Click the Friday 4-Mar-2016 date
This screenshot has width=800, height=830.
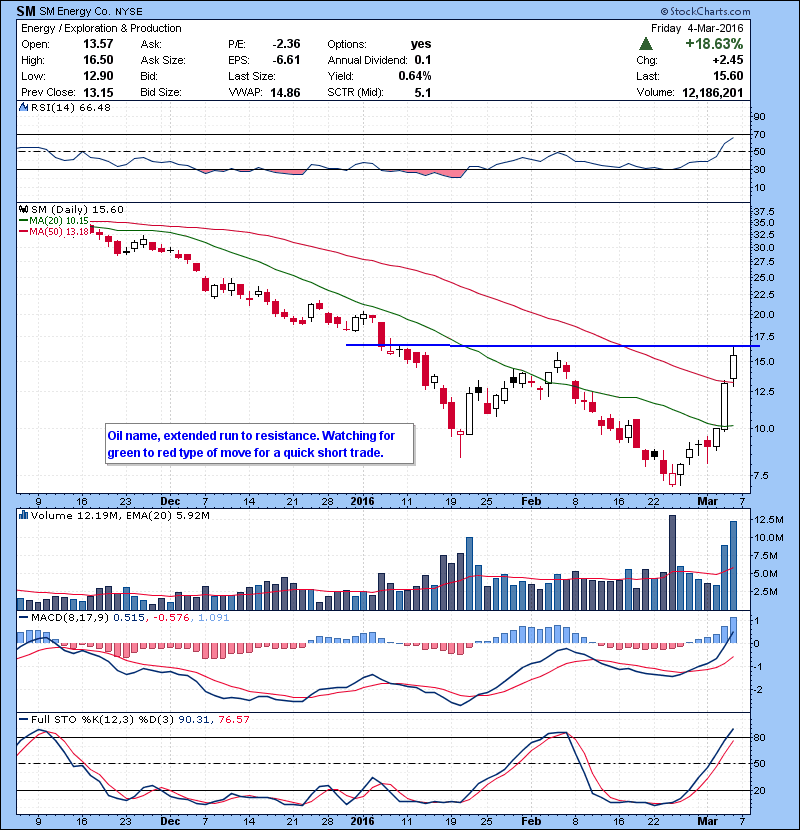(697, 28)
